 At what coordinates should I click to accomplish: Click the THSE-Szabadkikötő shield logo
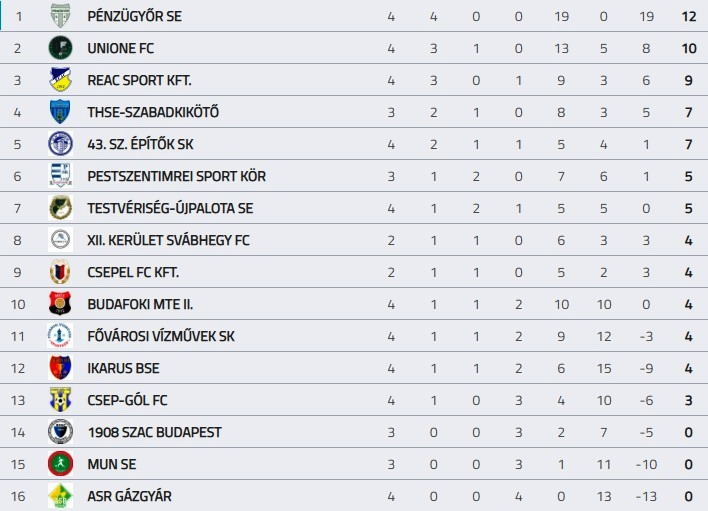tap(61, 112)
